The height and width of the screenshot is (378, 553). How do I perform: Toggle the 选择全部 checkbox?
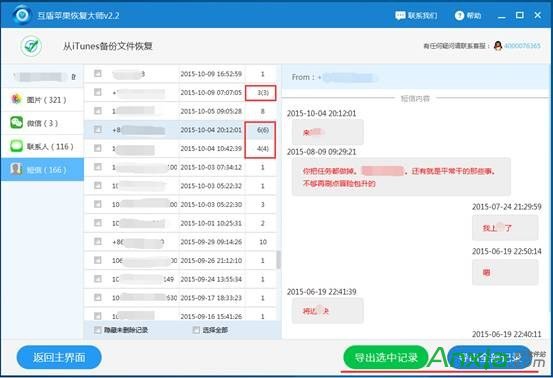tap(196, 330)
